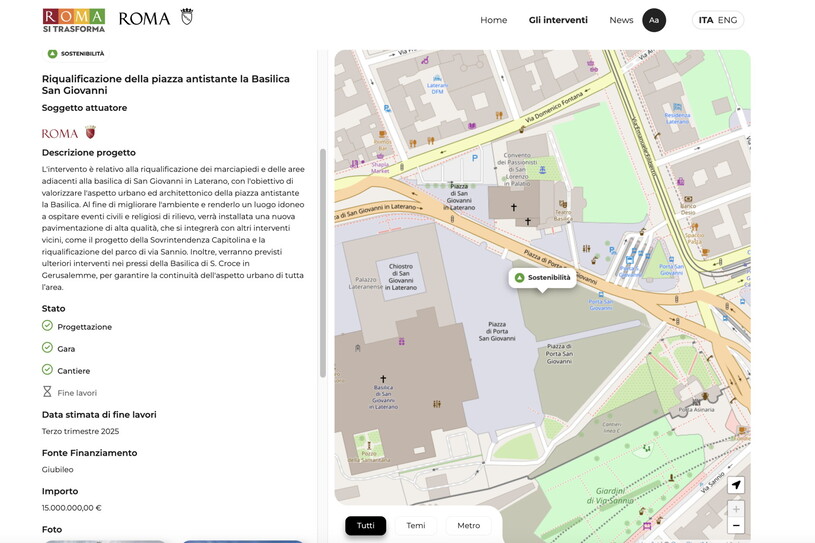
Task: Zoom out the map with minus button
Action: 736,525
